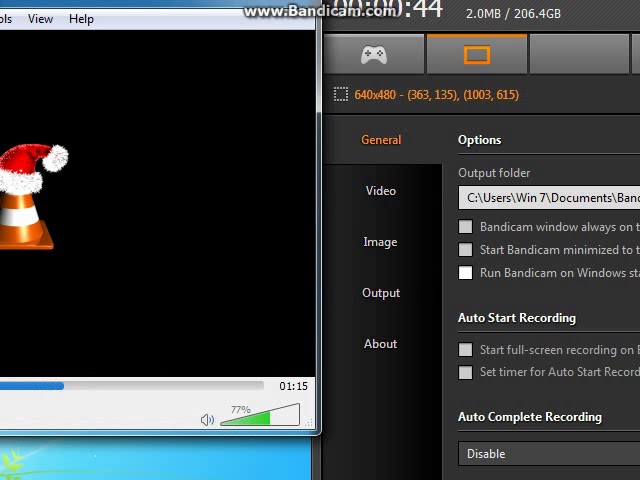Switch to Bandicam game recording mode

click(374, 54)
